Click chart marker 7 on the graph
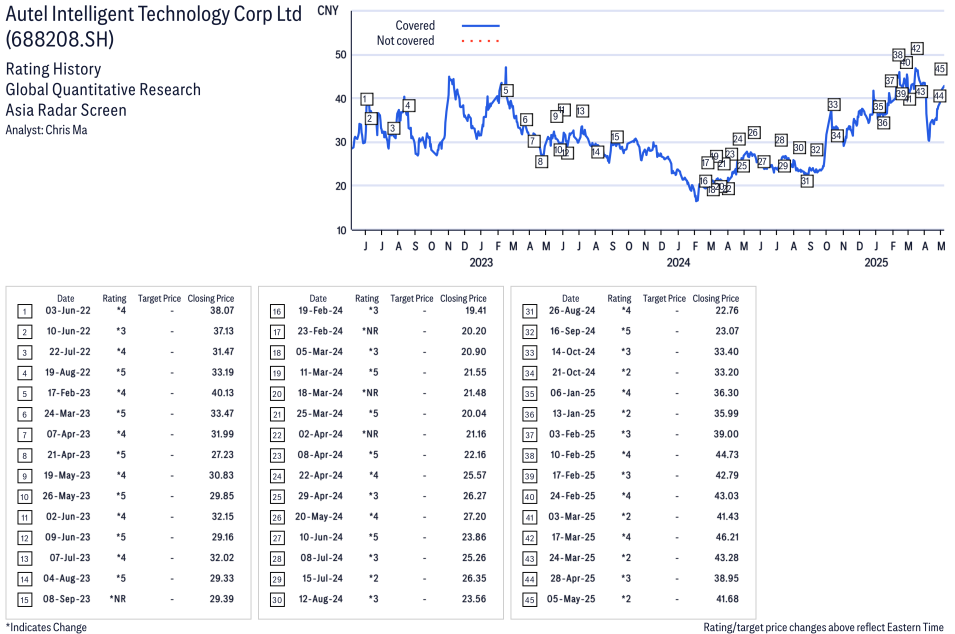Image resolution: width=955 pixels, height=634 pixels. 534,141
